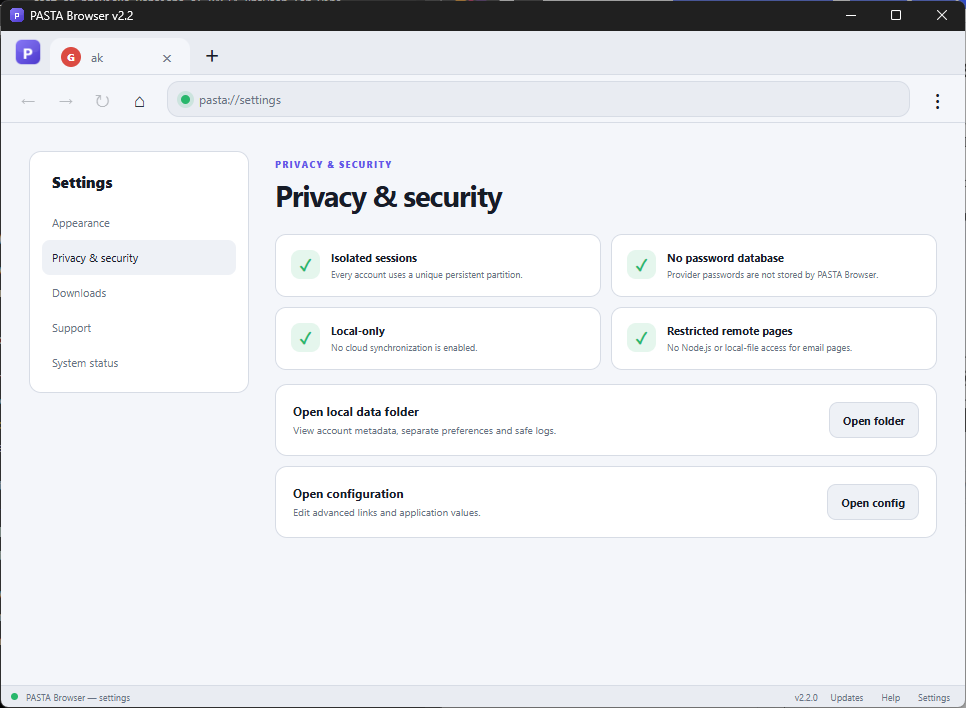Click the small purple PRIVACY & SECURITY label
The image size is (966, 708).
point(333,165)
